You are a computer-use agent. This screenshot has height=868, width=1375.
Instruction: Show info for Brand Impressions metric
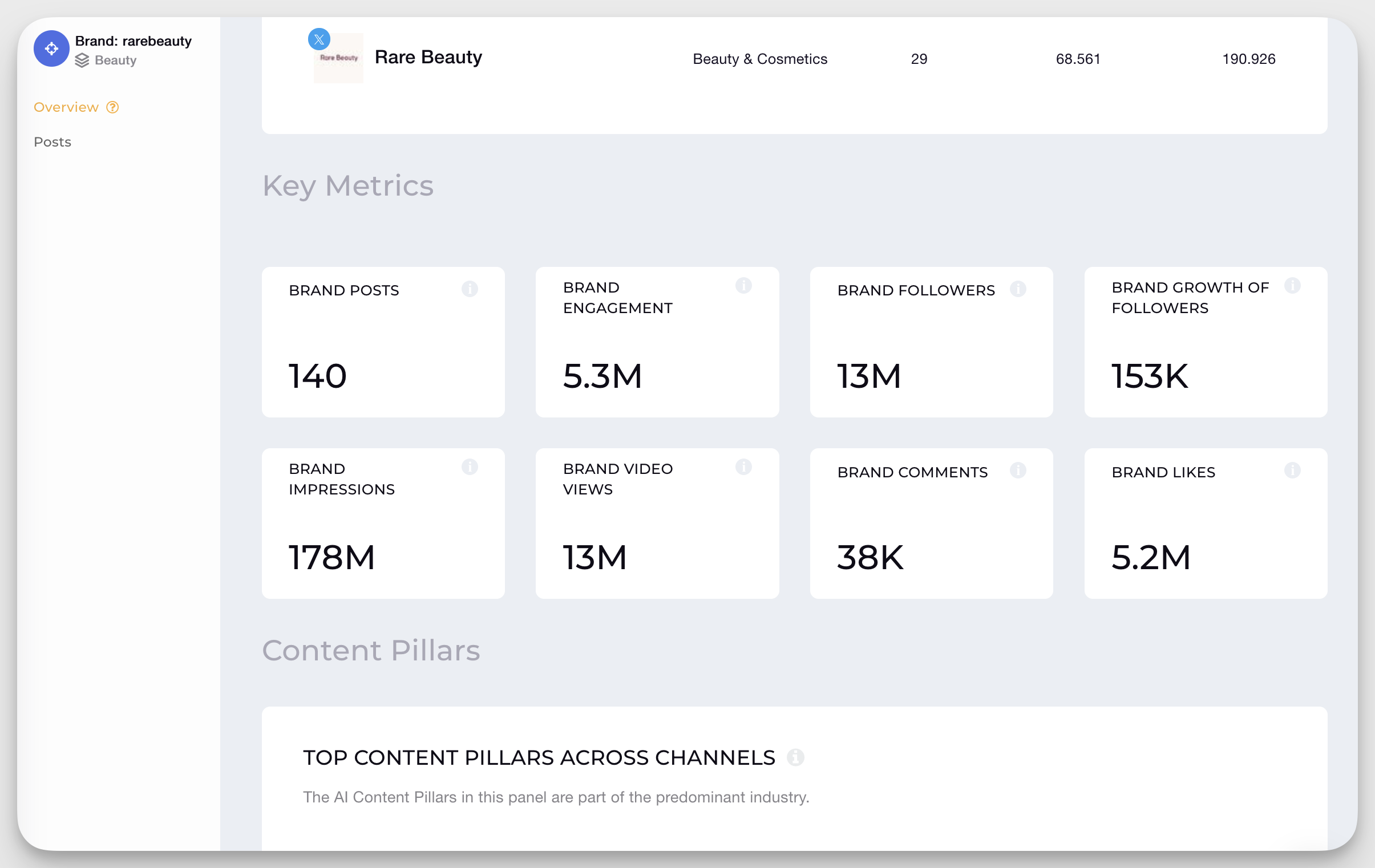[470, 467]
